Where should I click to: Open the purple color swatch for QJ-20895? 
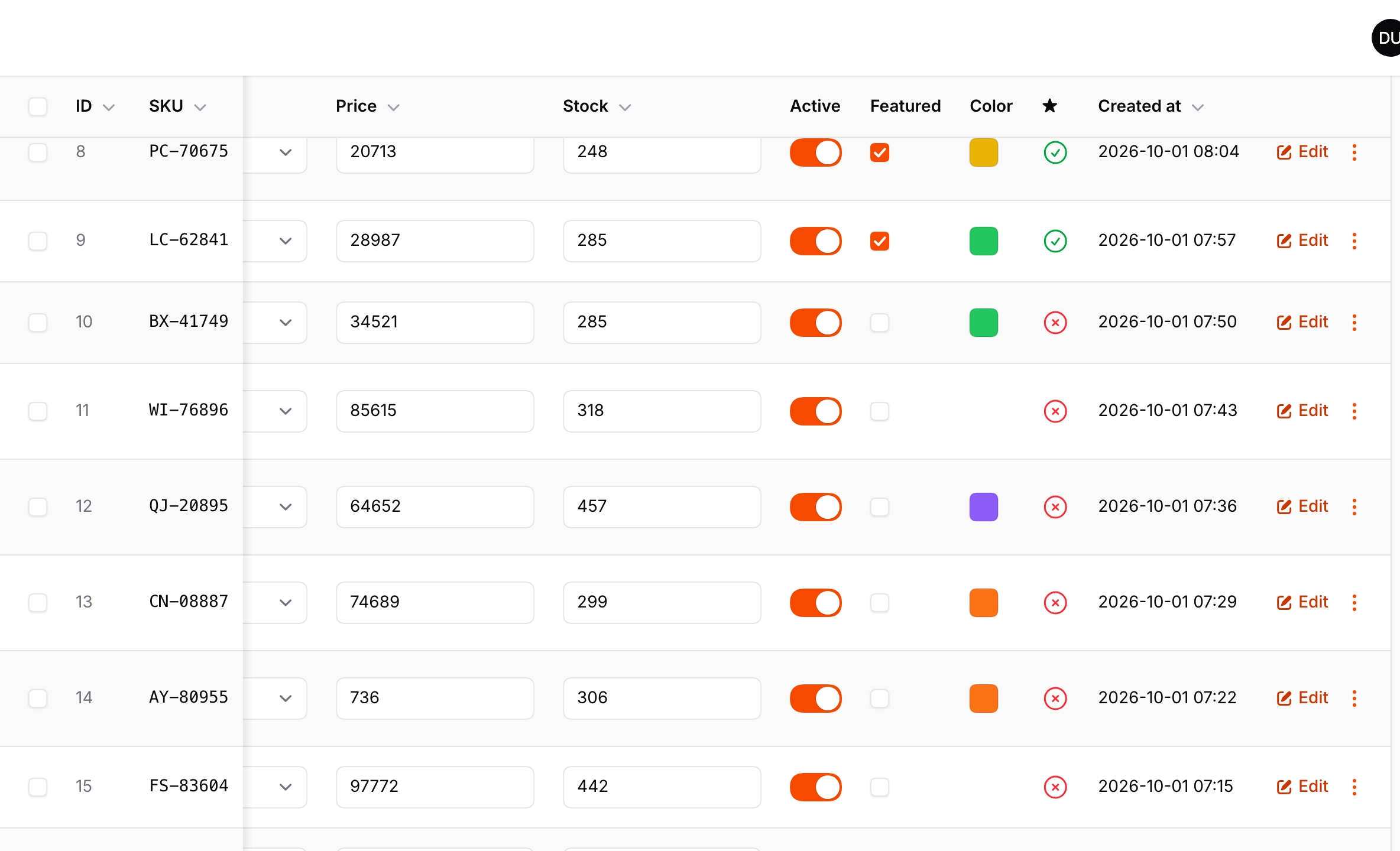(983, 507)
